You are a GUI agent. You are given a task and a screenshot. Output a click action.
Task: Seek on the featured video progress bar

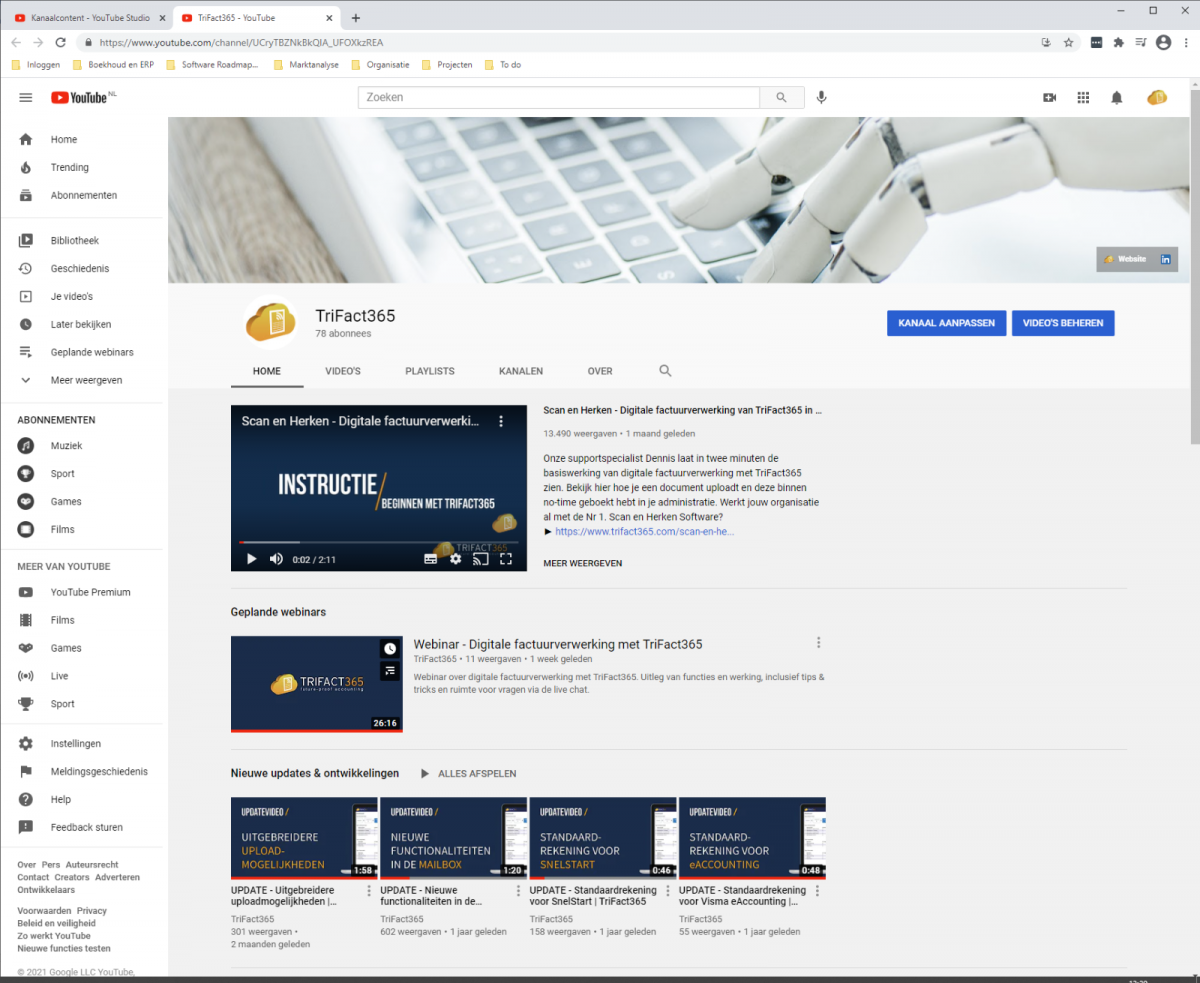coord(378,542)
